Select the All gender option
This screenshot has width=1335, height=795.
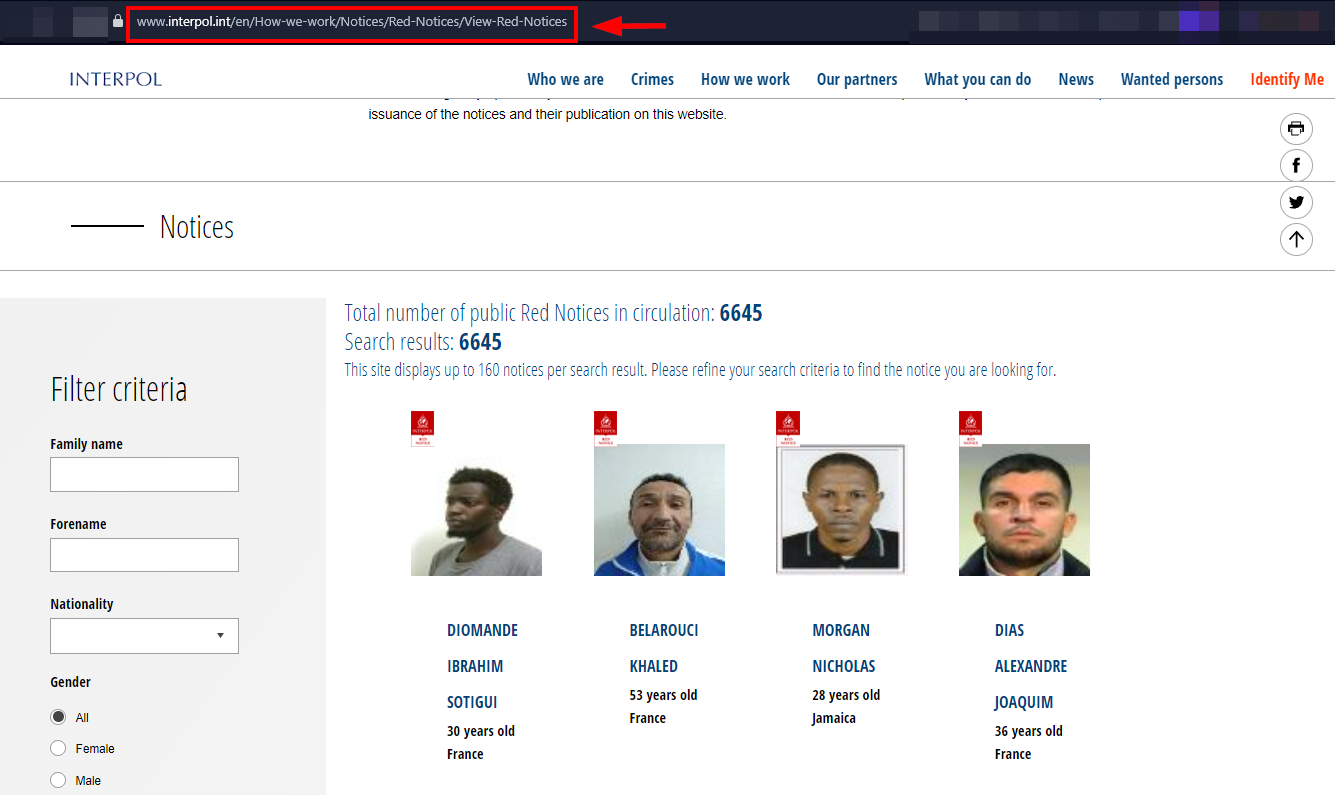click(x=58, y=717)
